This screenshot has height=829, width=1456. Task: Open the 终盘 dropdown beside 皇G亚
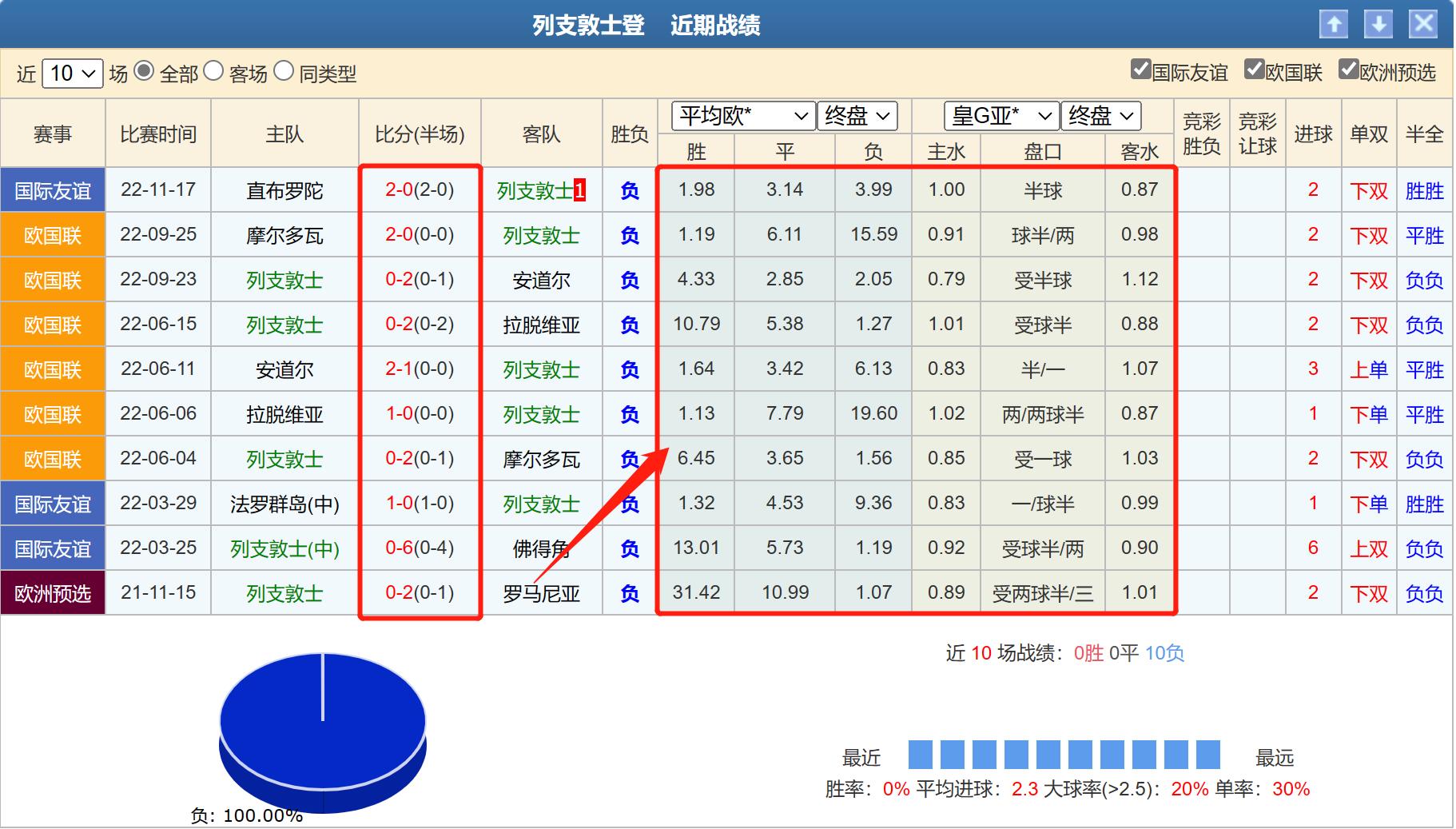pyautogui.click(x=1100, y=116)
